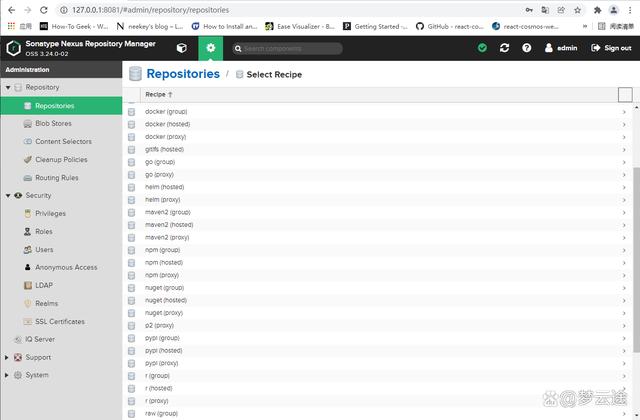Open the Getting Started bookmark
This screenshot has height=420, width=640.
click(x=375, y=27)
